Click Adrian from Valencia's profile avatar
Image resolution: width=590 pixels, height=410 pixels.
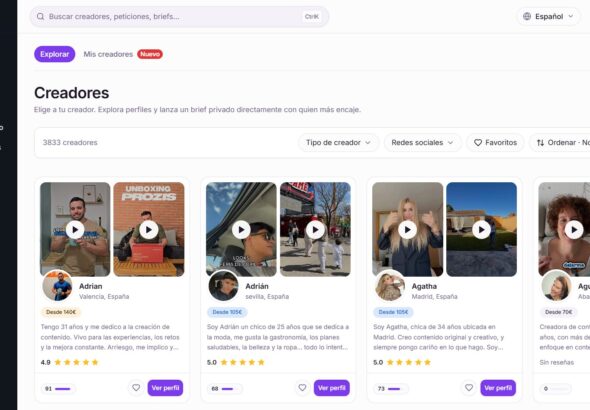(x=57, y=286)
